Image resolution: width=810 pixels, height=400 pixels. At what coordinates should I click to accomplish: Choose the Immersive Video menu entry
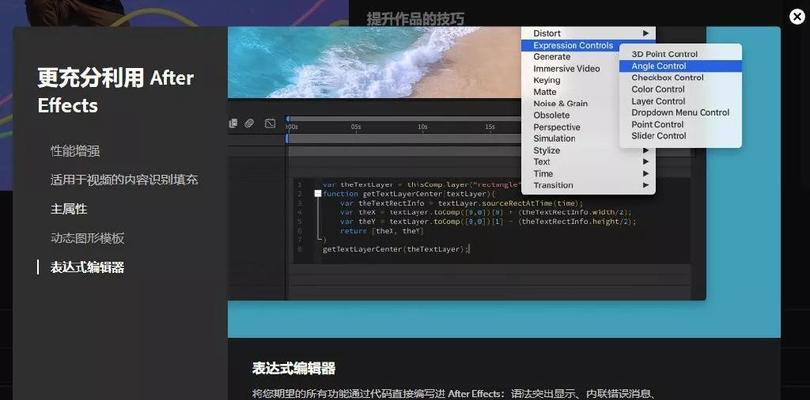click(x=567, y=68)
